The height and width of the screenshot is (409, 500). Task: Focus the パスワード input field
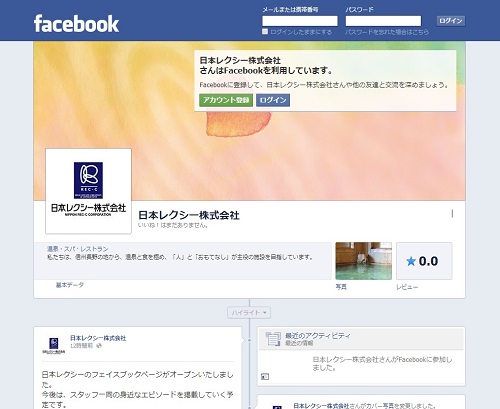383,21
